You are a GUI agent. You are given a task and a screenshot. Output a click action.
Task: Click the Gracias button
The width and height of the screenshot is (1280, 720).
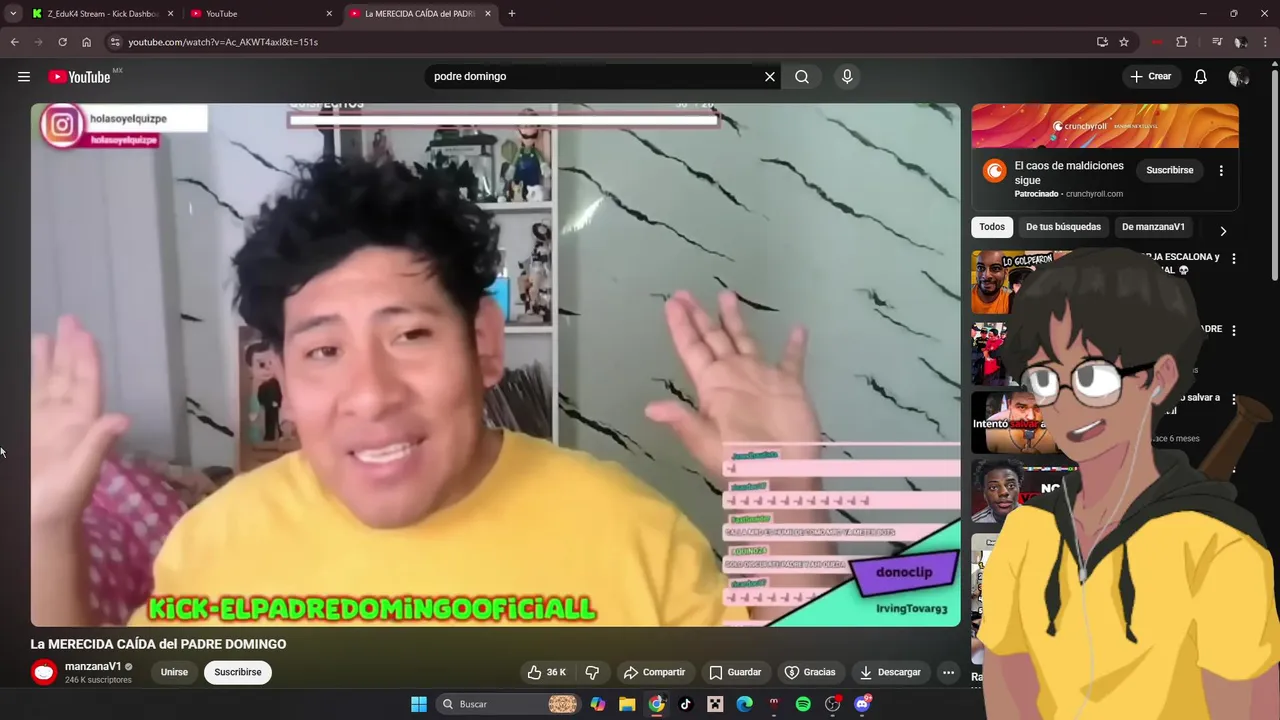click(810, 672)
